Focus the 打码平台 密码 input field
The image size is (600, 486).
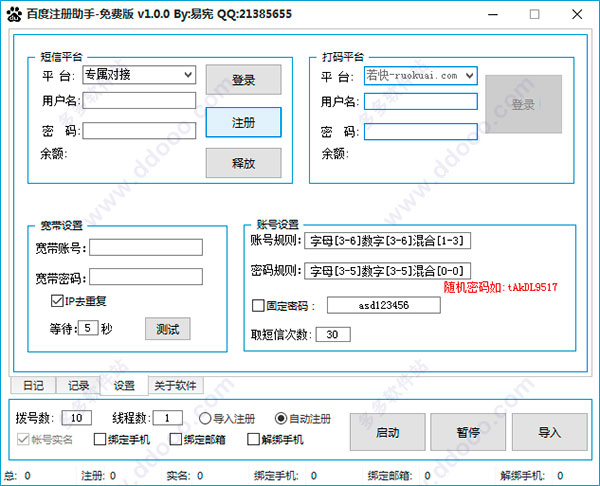421,131
